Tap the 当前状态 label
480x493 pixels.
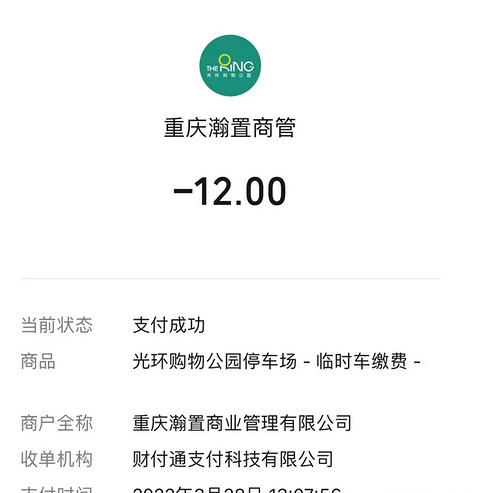57,325
